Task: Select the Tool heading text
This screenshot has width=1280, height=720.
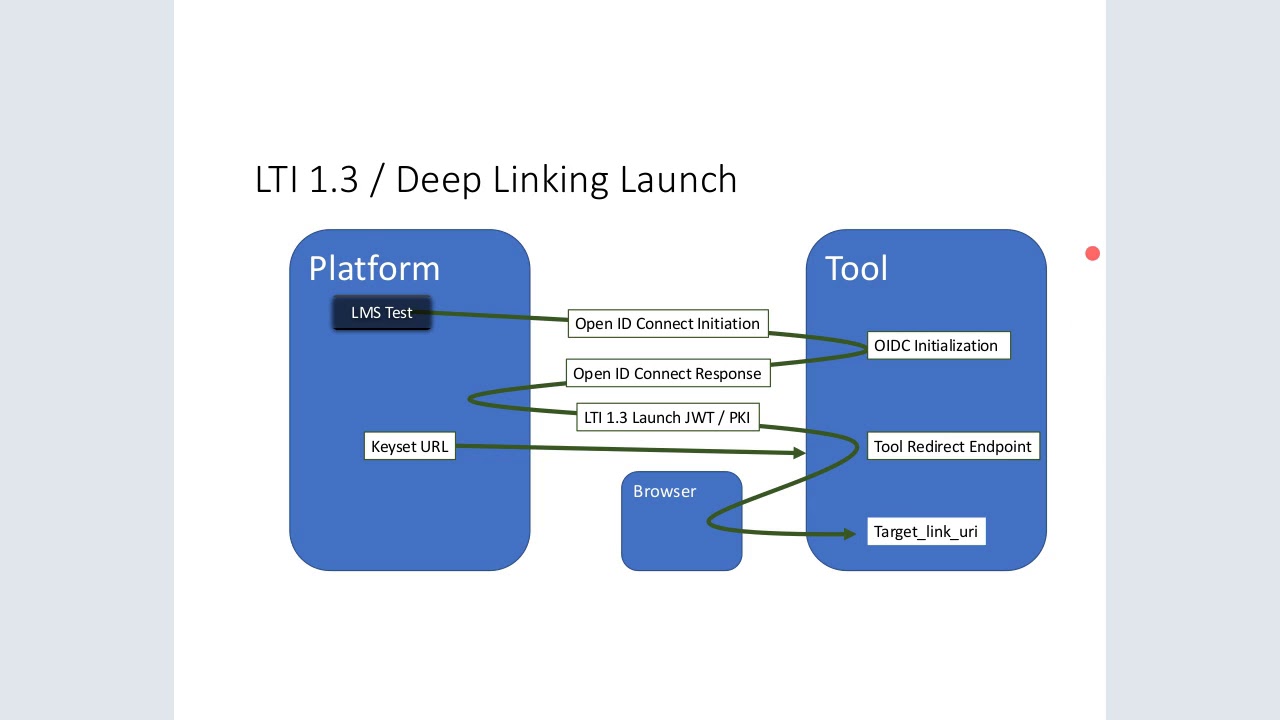Action: pyautogui.click(x=856, y=268)
